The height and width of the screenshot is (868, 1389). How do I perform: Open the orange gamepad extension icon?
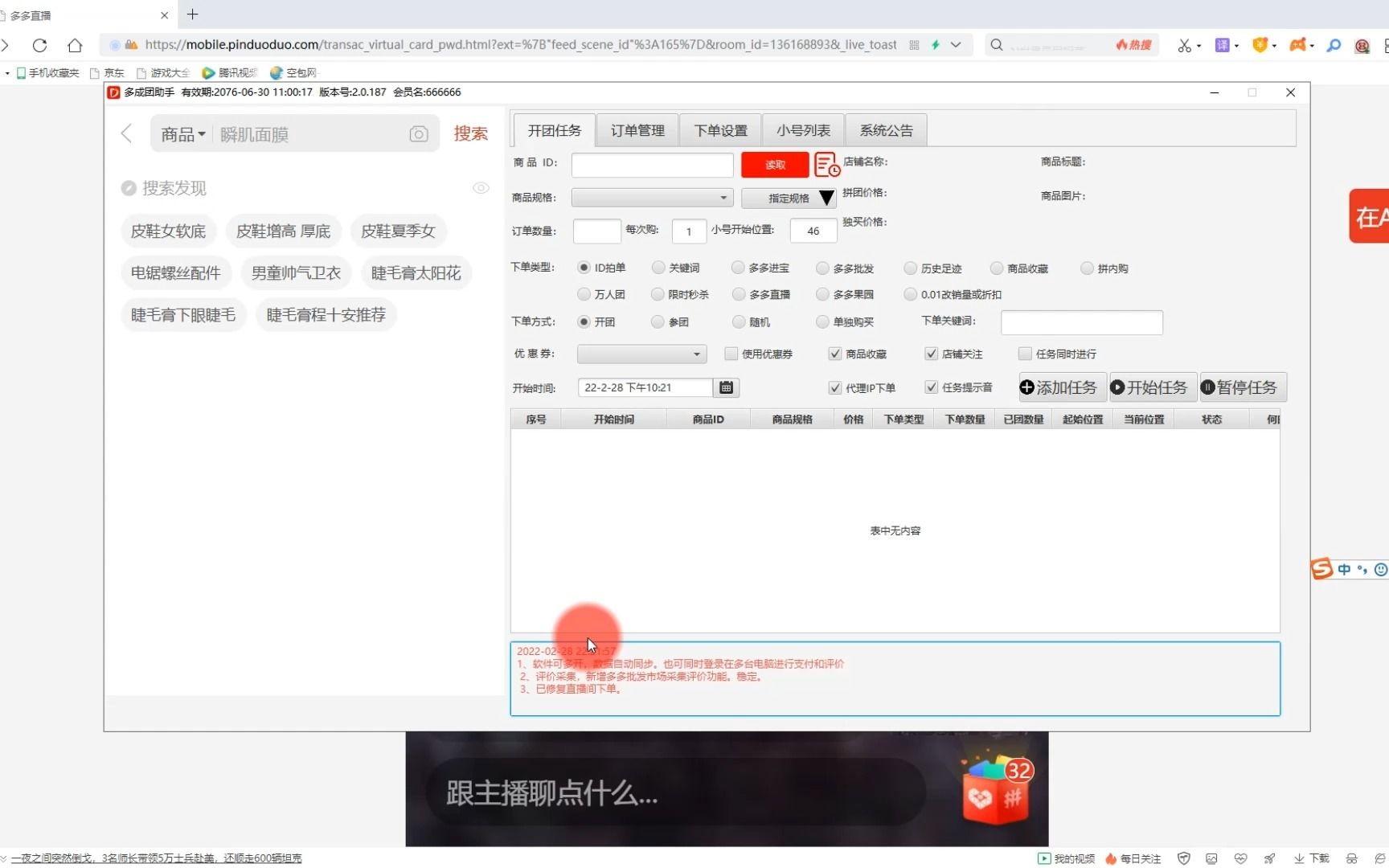tap(1298, 45)
